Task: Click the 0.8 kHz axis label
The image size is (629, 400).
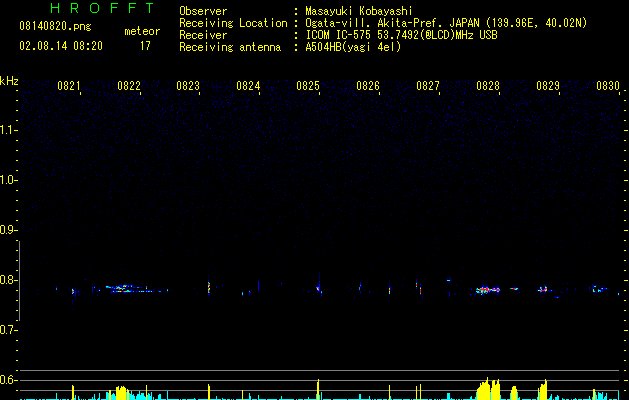Action: click(8, 280)
